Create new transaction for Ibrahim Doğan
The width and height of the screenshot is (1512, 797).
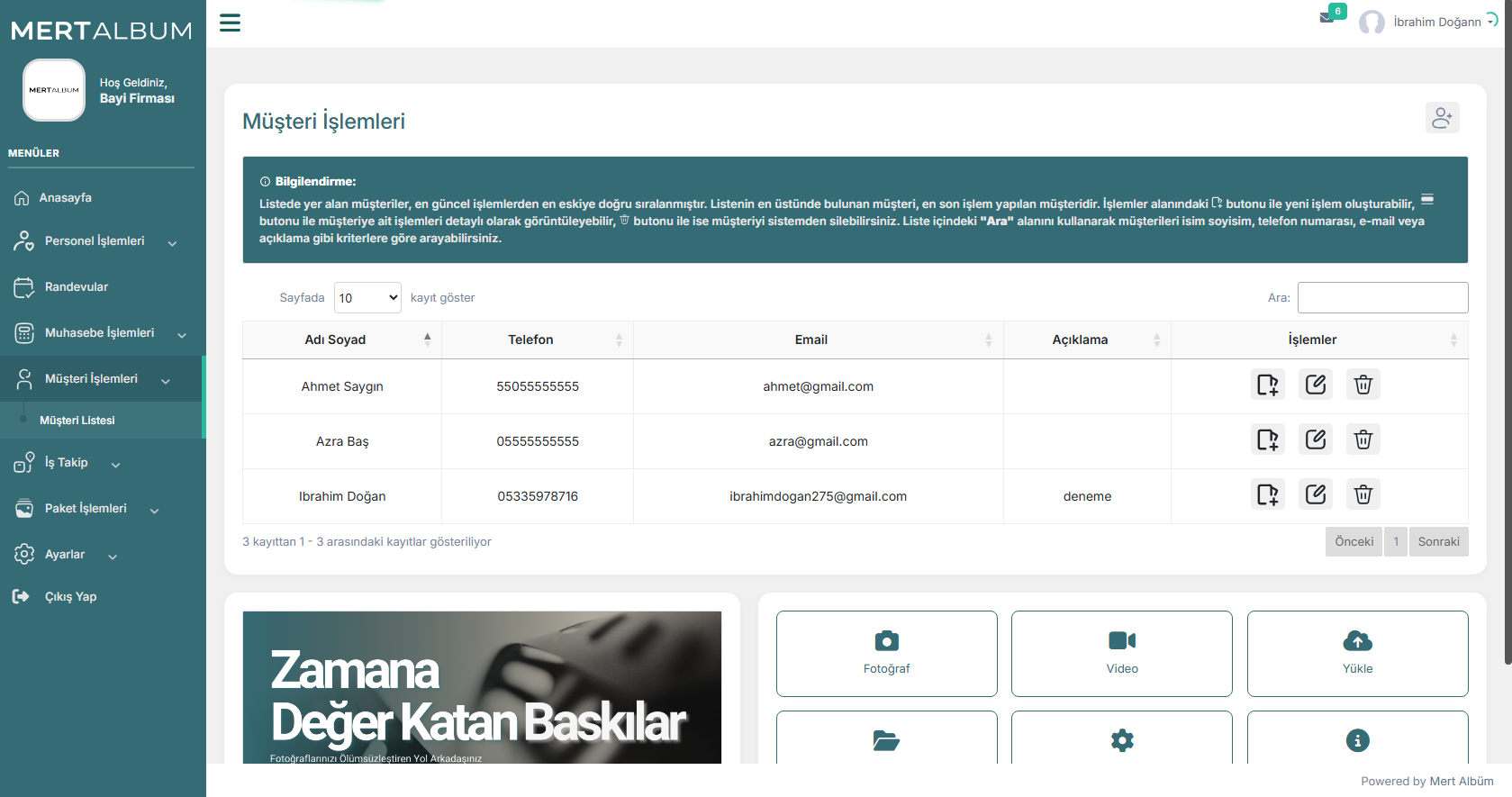tap(1267, 495)
